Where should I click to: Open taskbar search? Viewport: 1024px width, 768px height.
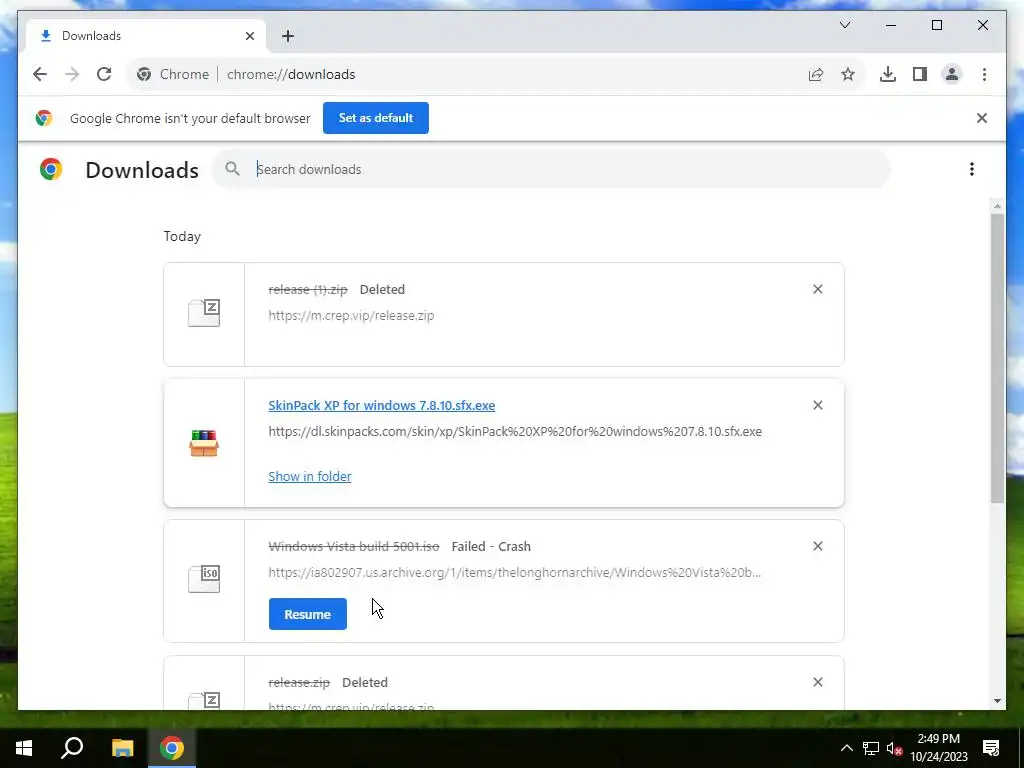click(x=72, y=748)
